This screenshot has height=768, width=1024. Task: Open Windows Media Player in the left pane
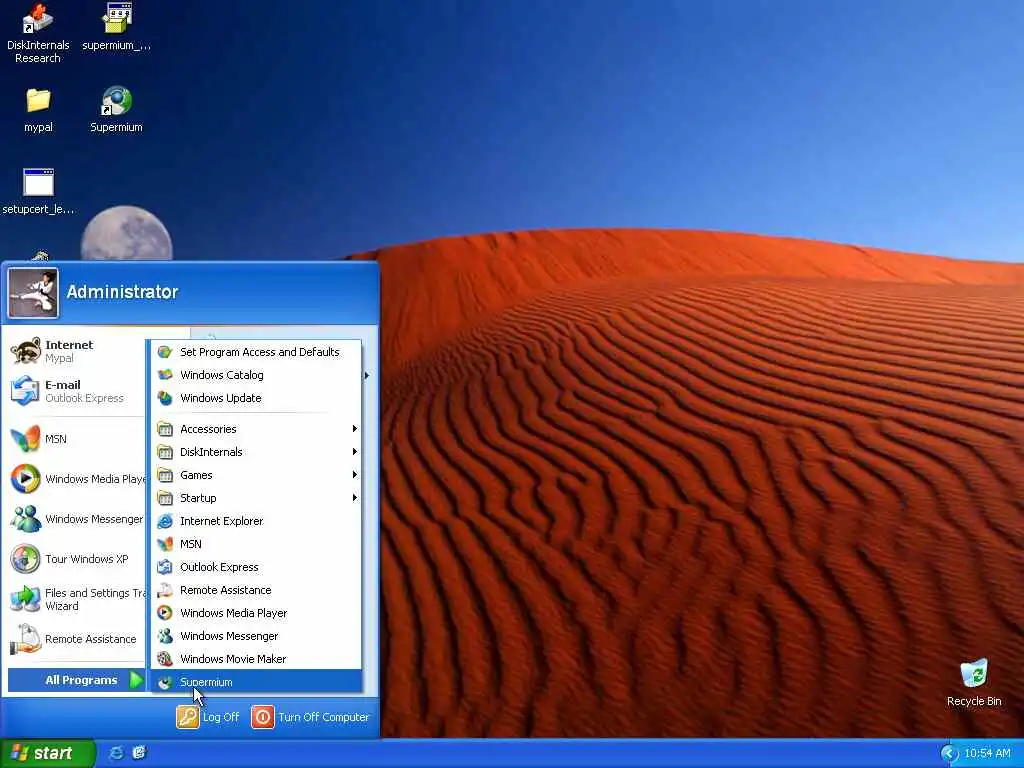tap(77, 479)
